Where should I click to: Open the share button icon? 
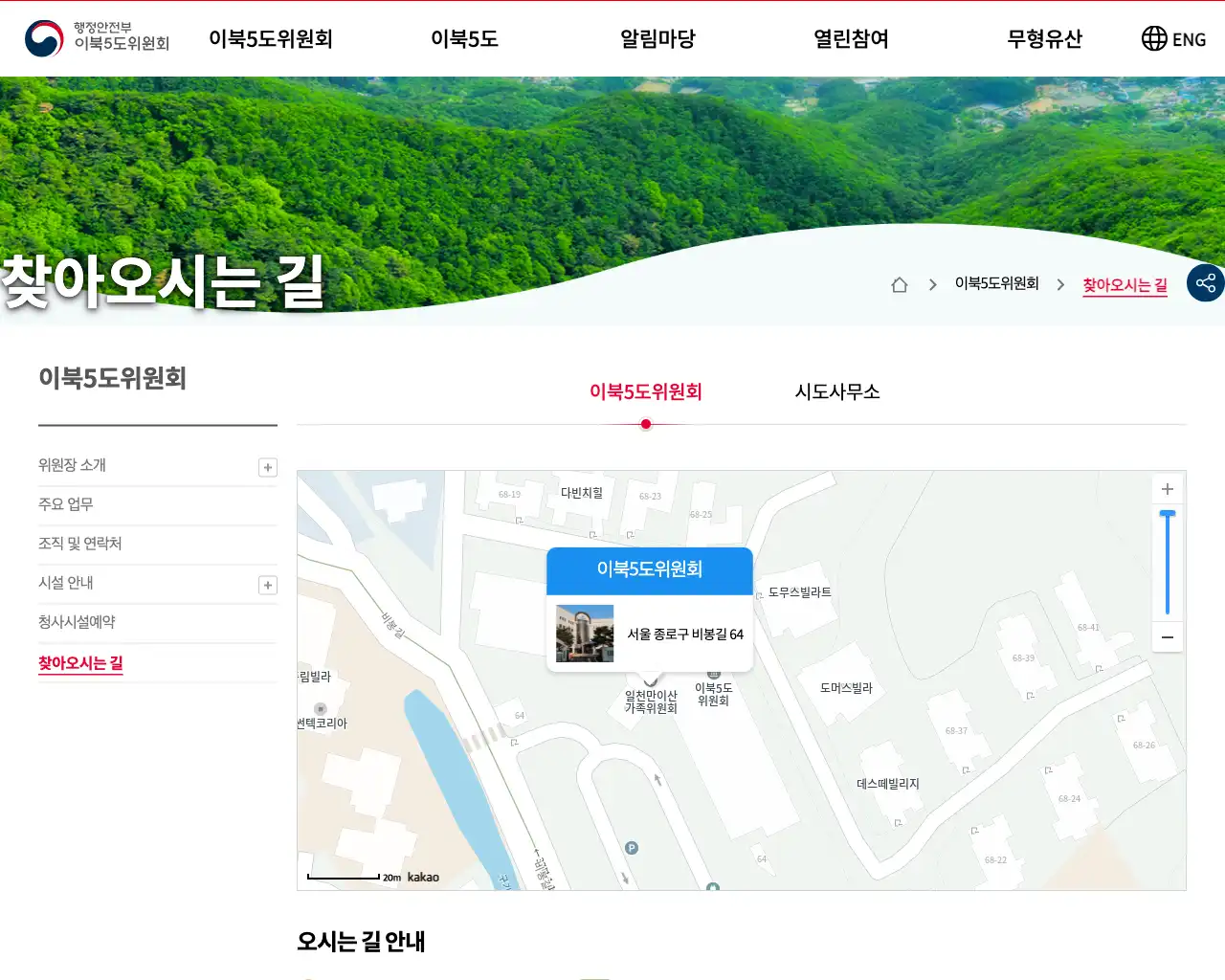pyautogui.click(x=1206, y=283)
